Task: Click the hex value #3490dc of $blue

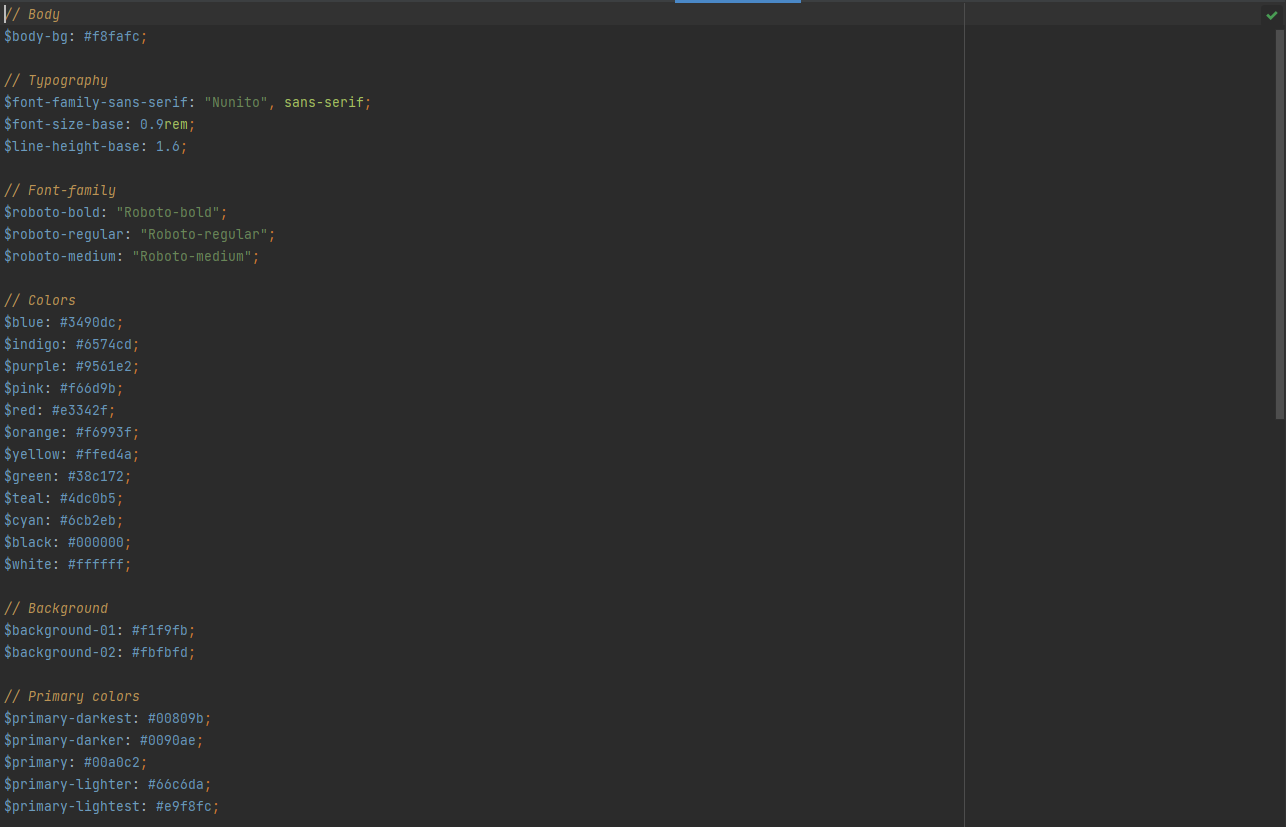Action: click(89, 322)
